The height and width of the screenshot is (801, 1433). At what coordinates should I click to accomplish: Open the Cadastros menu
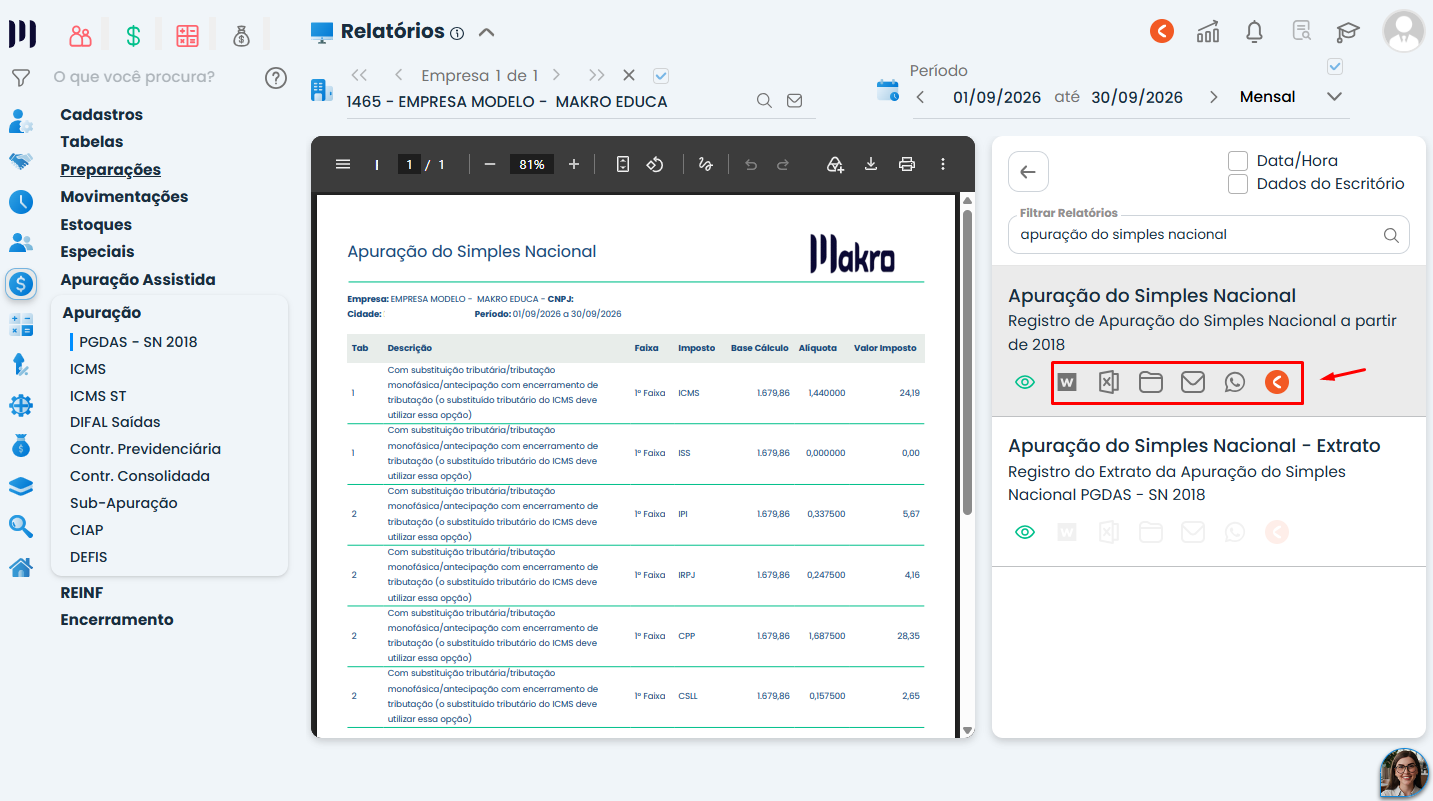point(102,115)
